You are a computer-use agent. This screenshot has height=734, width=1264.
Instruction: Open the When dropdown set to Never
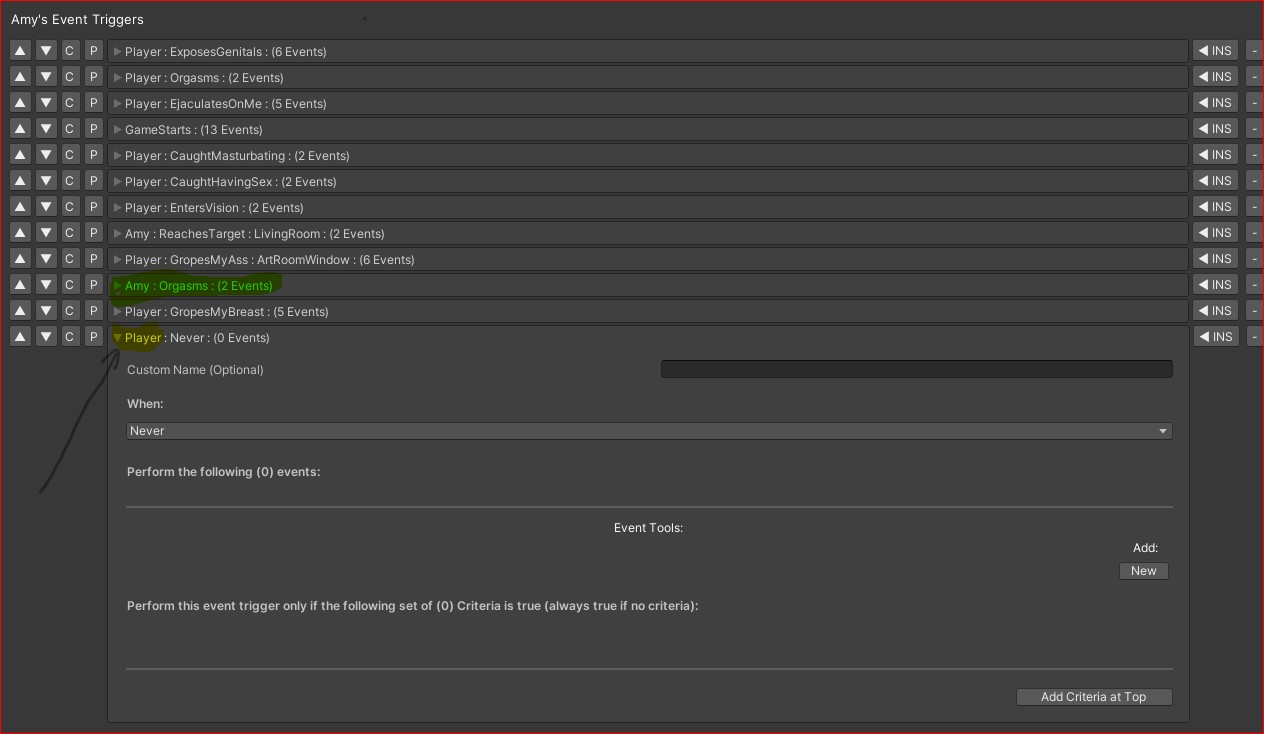tap(648, 430)
